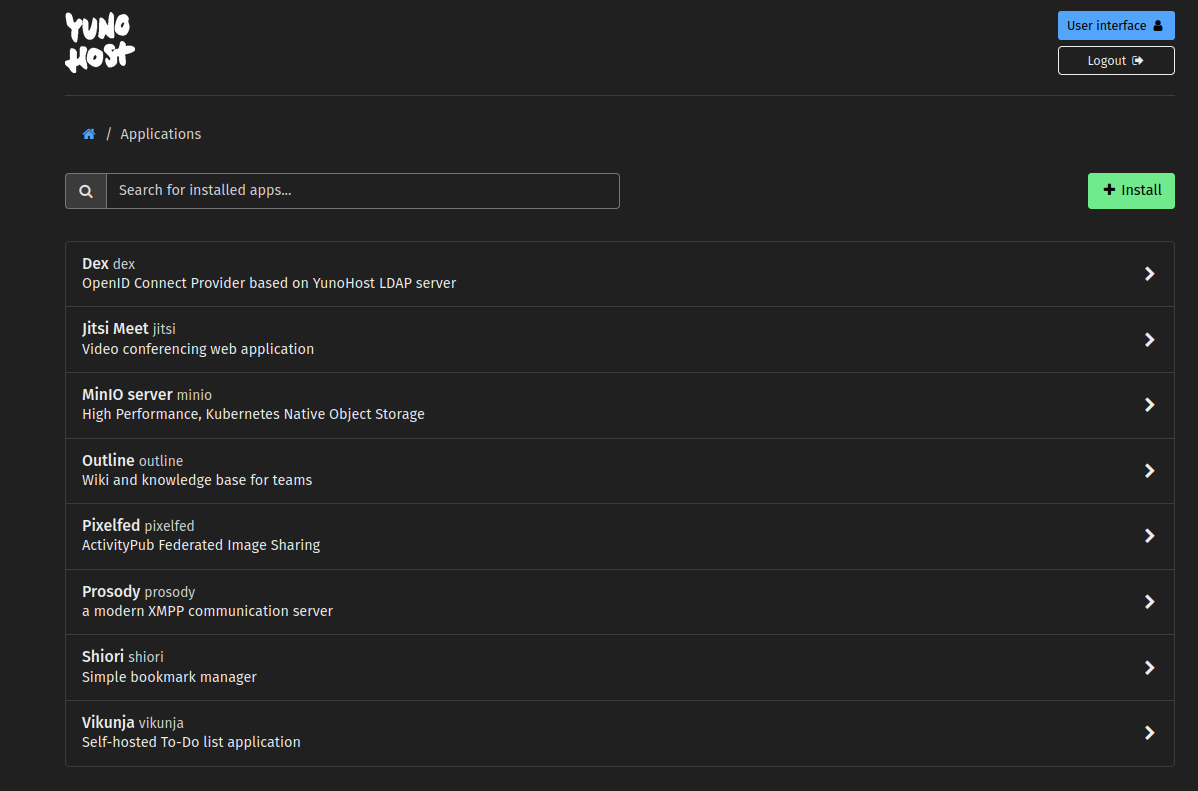Click the Logout button
The height and width of the screenshot is (791, 1198).
[x=1115, y=60]
